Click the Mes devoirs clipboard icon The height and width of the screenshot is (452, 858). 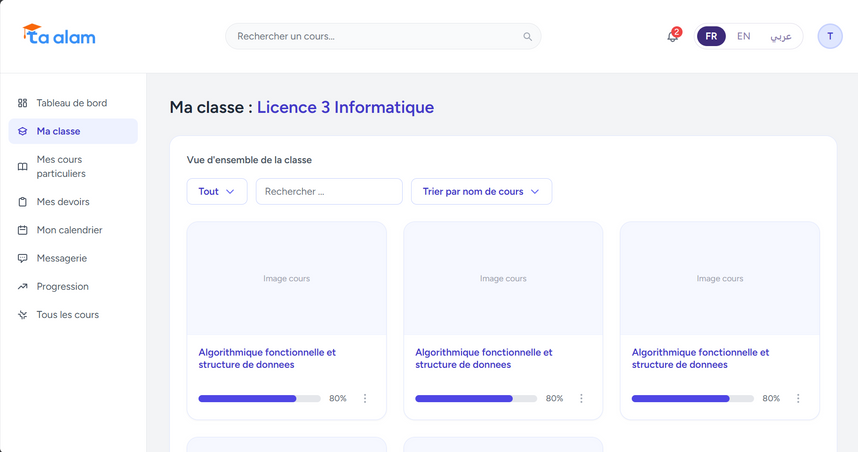tap(22, 202)
